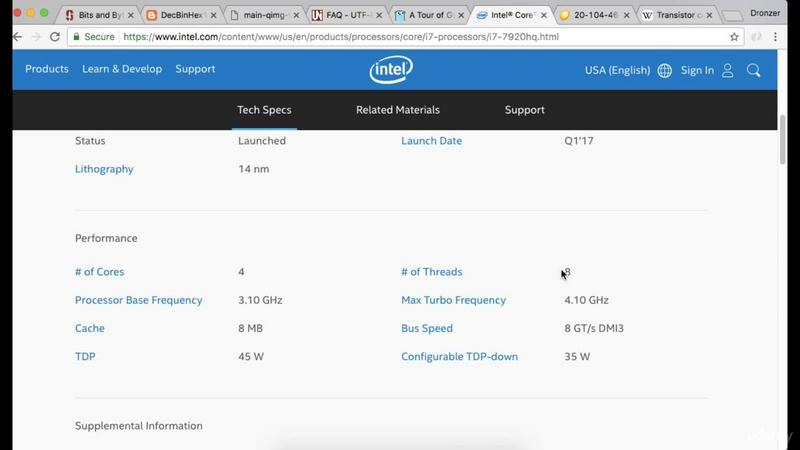The width and height of the screenshot is (800, 450).
Task: Click the # of Cores link
Action: [99, 272]
